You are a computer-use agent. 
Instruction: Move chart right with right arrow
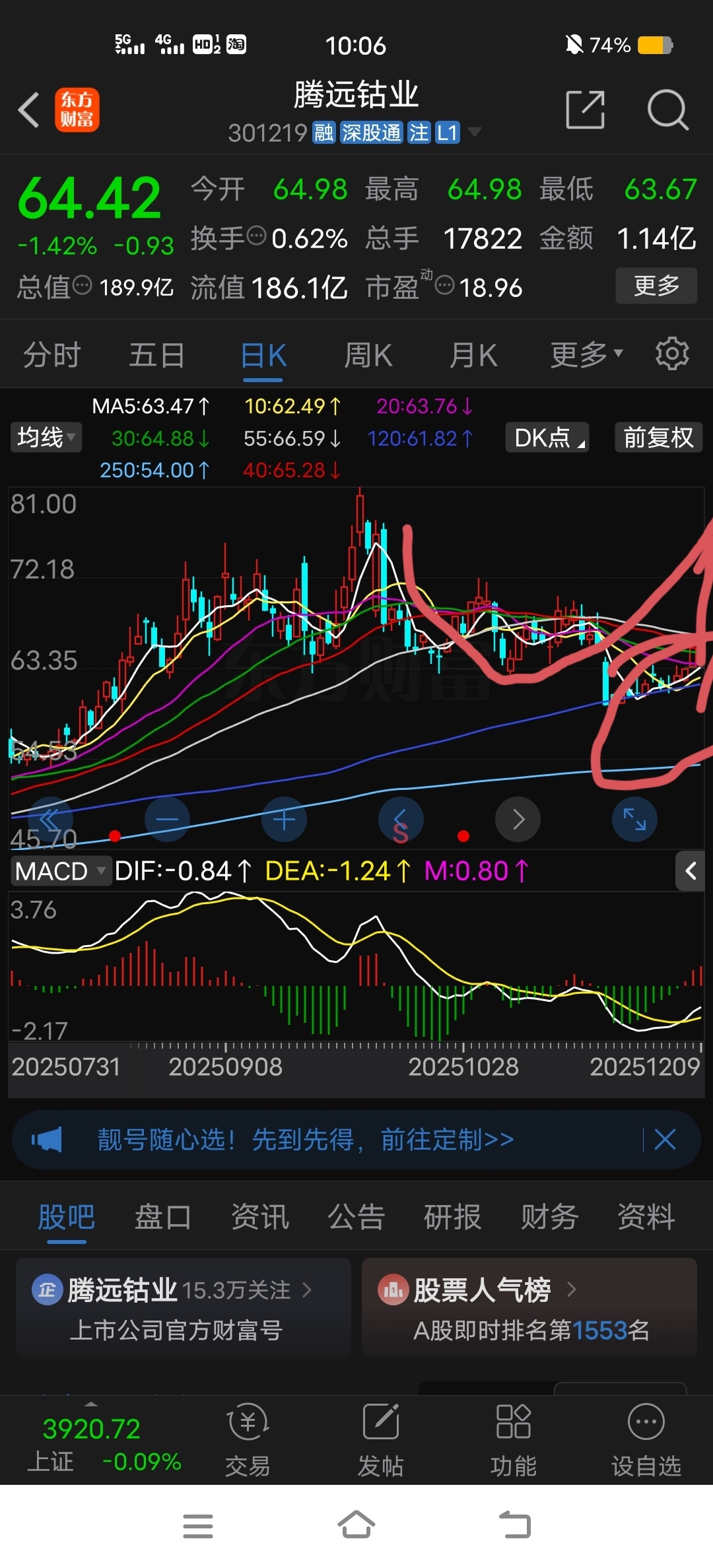pyautogui.click(x=518, y=819)
